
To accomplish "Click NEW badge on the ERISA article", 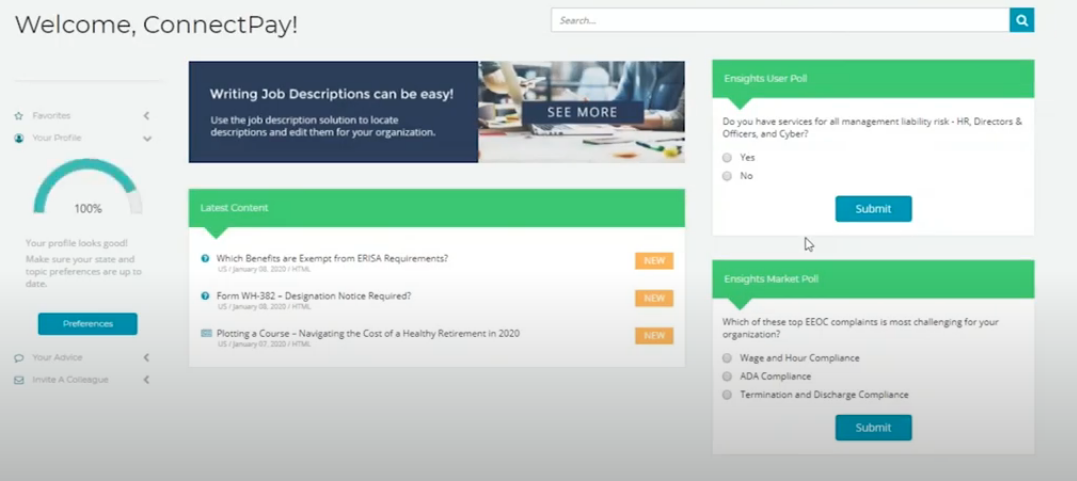I will point(654,261).
